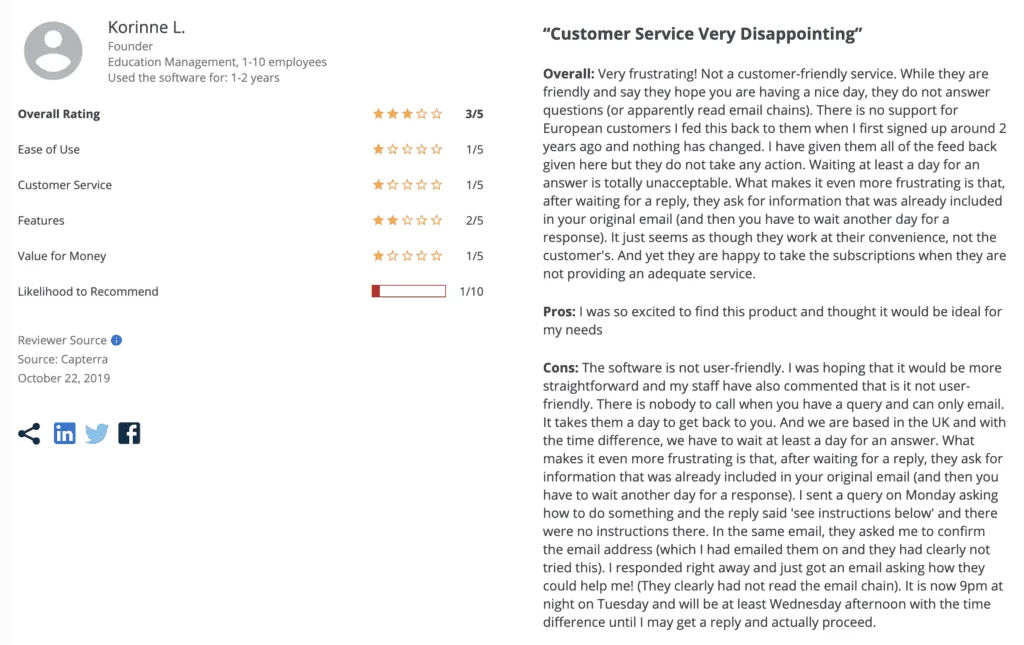Click the Value for Money stars
Screen dimensions: 1024x645
tap(408, 256)
